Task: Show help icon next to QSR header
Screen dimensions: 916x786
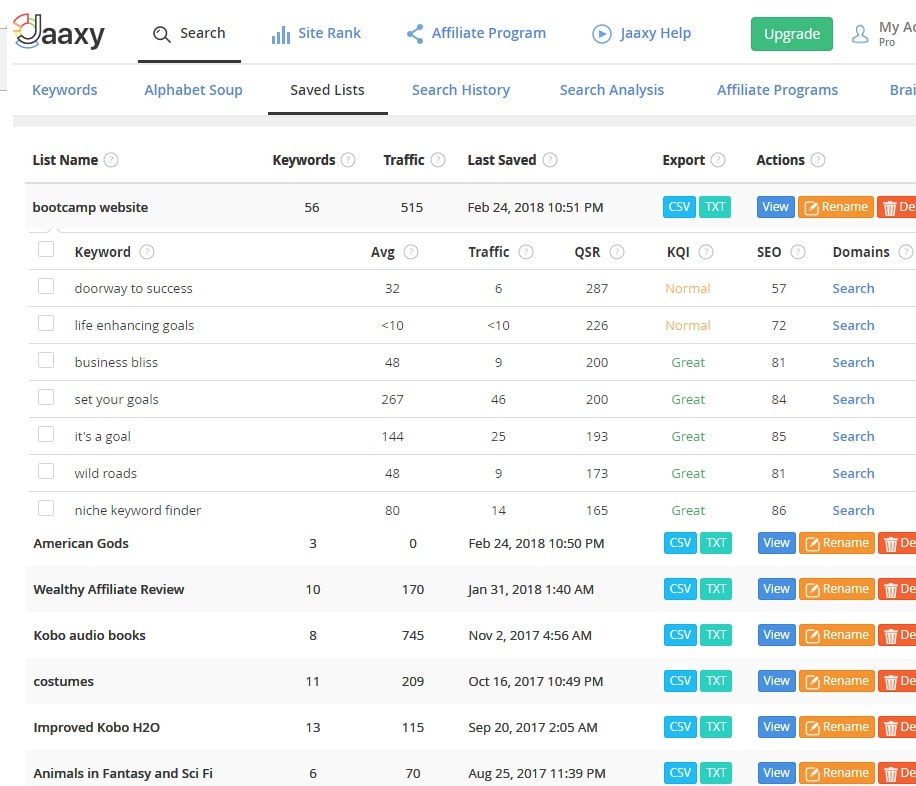Action: tap(617, 252)
